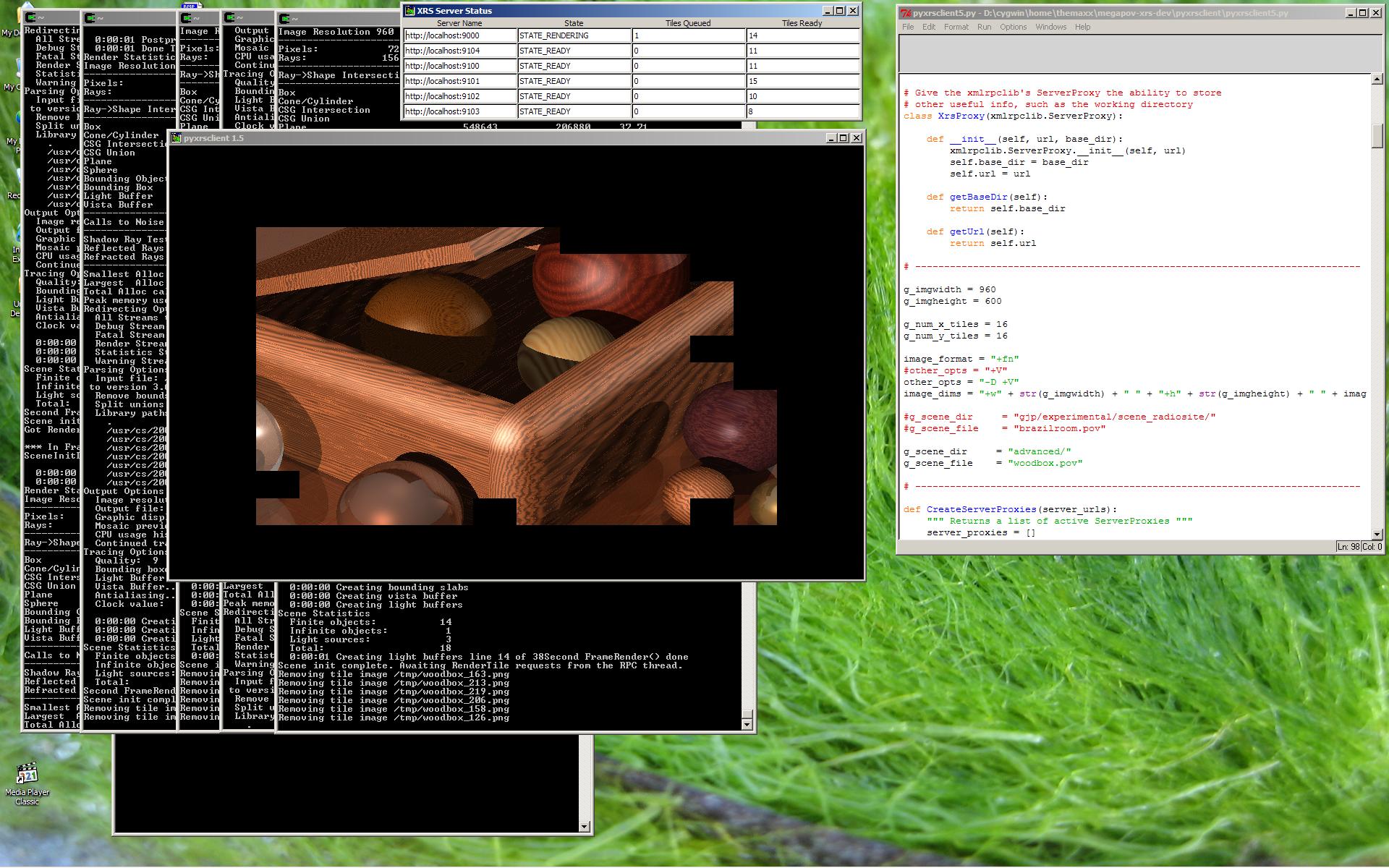The height and width of the screenshot is (868, 1389).
Task: Open the Format menu in IDLE
Action: coord(956,27)
